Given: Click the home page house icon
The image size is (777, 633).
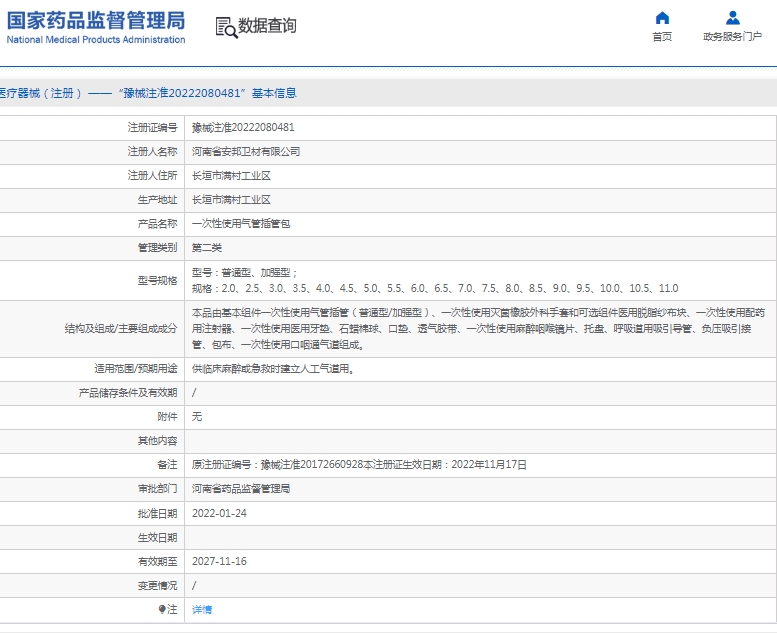Looking at the screenshot, I should [662, 18].
